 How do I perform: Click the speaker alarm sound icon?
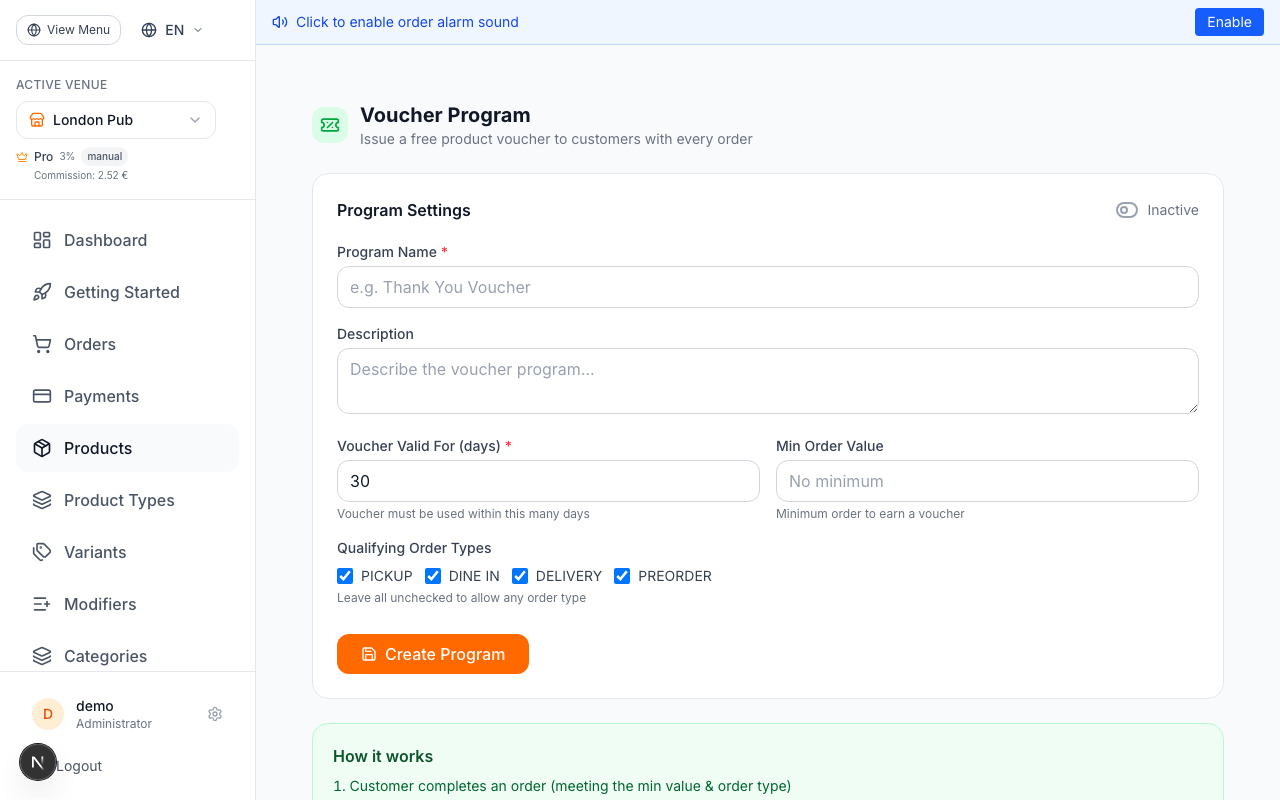280,22
